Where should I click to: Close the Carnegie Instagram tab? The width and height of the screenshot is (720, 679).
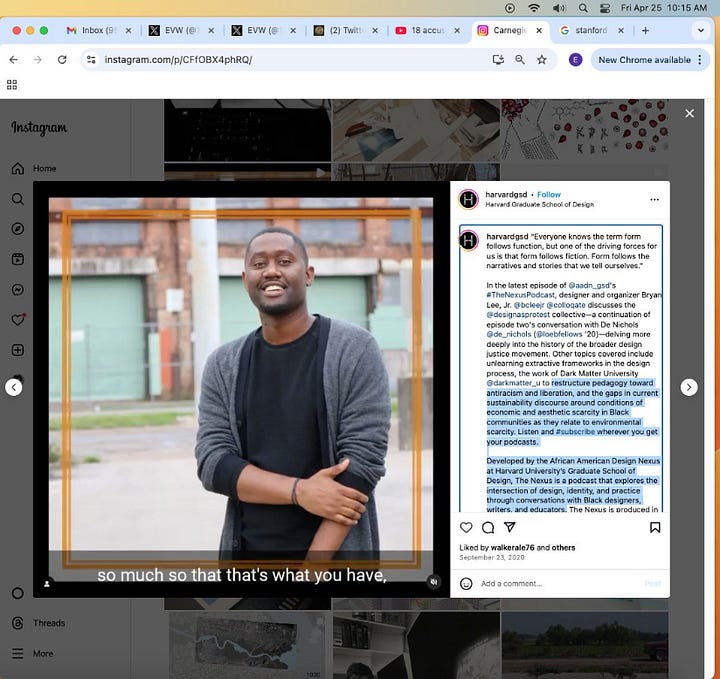coord(539,30)
